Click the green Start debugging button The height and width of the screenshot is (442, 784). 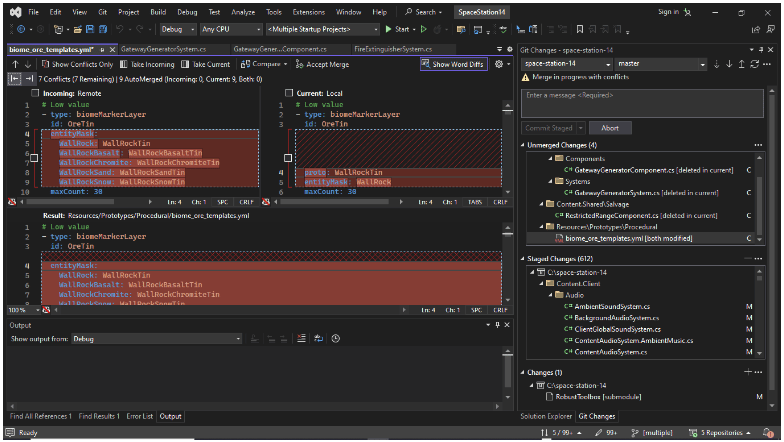(x=398, y=30)
